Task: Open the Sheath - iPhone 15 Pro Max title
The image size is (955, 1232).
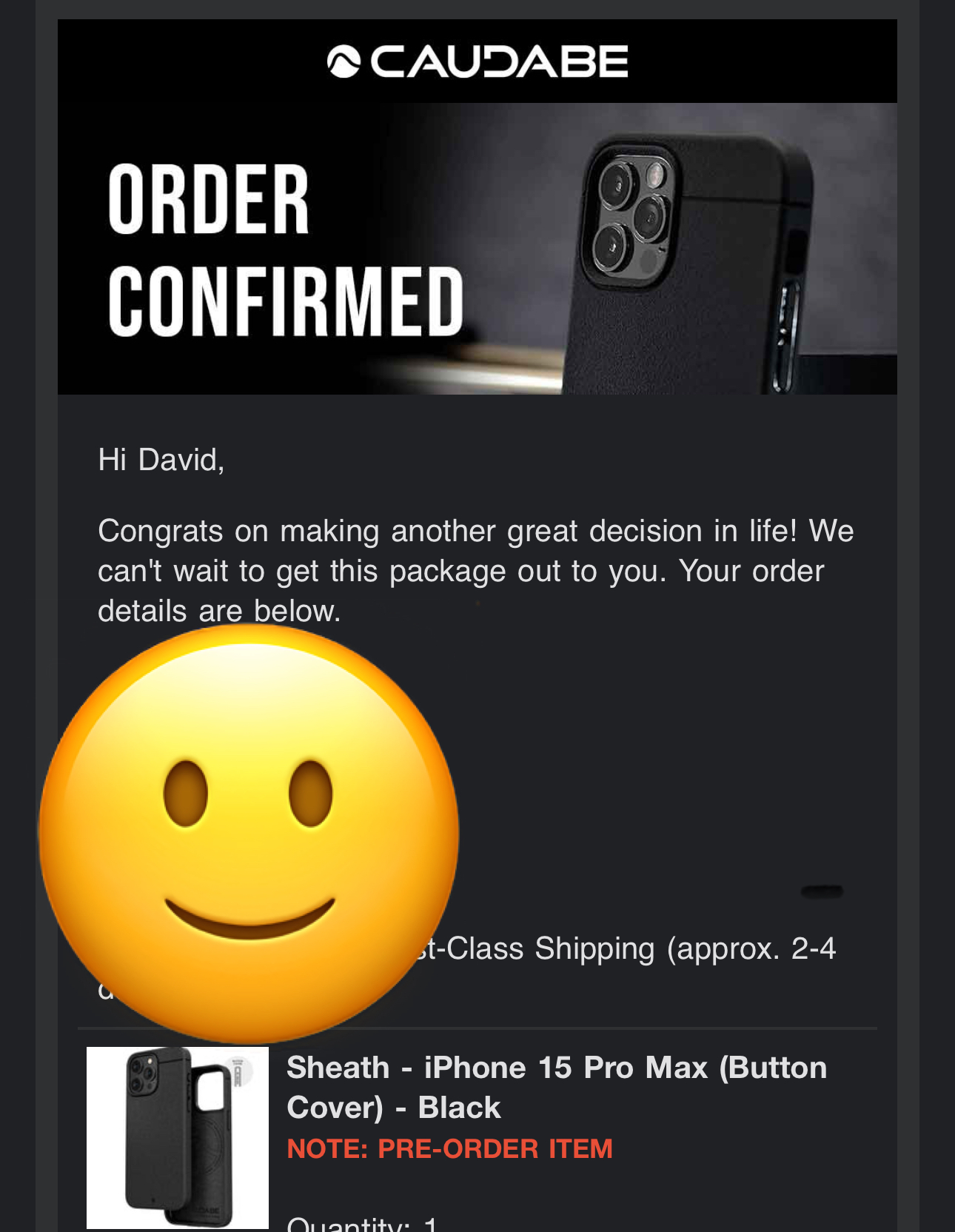Action: (557, 1088)
